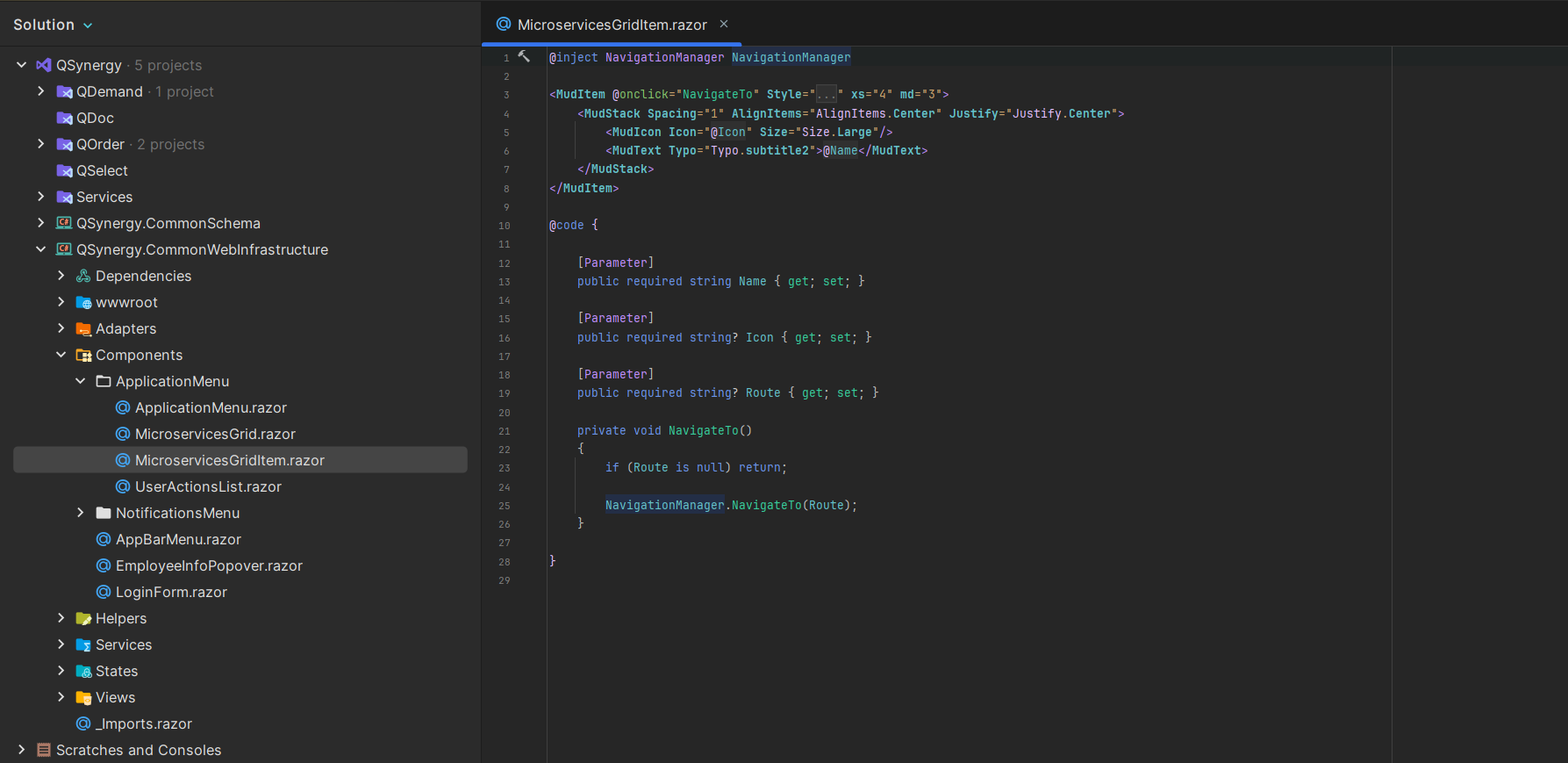Expand the States folder
The width and height of the screenshot is (1568, 763).
pyautogui.click(x=61, y=671)
